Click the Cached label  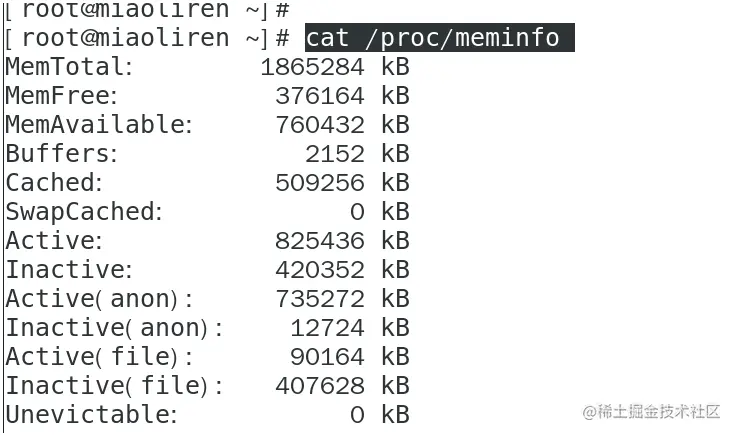point(54,183)
